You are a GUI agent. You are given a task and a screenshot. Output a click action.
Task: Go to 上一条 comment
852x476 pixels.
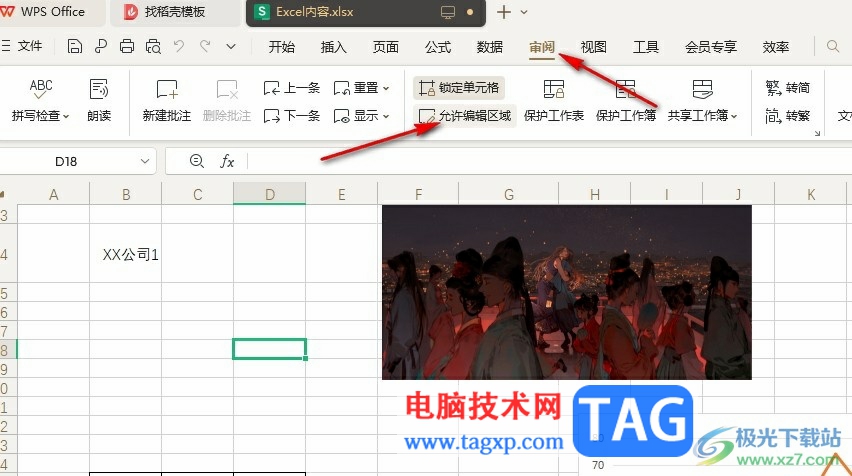tap(292, 88)
